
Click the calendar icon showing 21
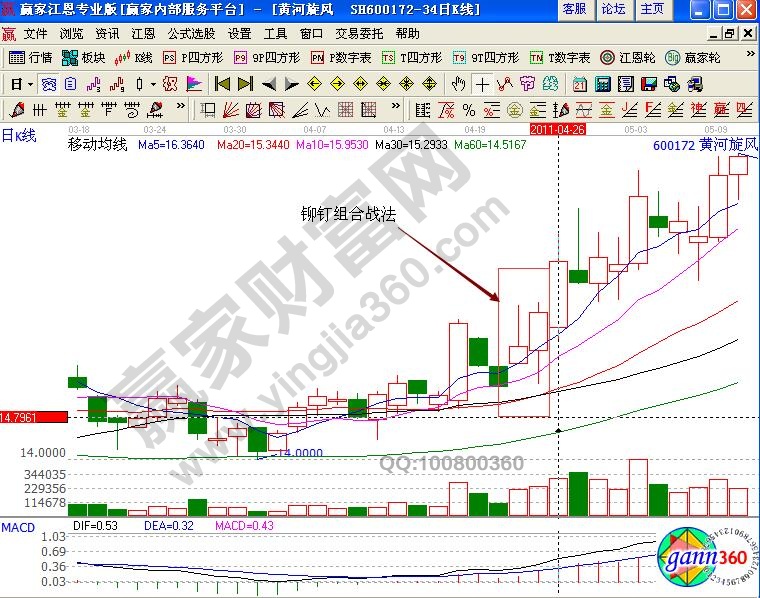581,83
